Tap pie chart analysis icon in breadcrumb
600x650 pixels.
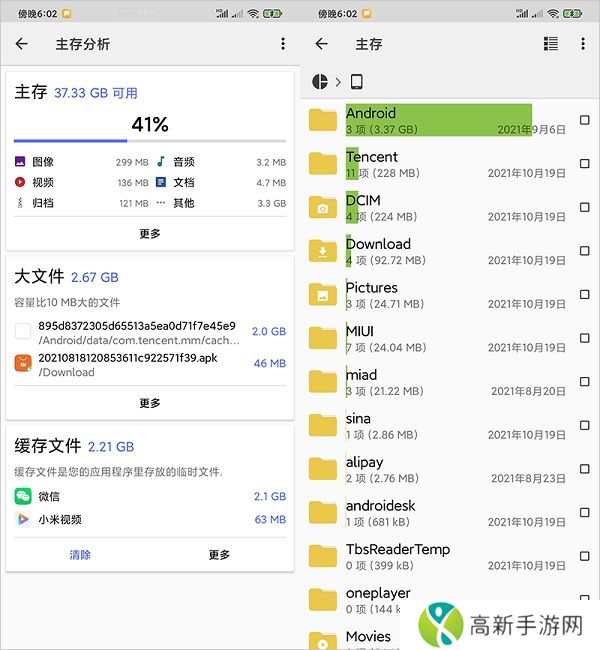321,81
